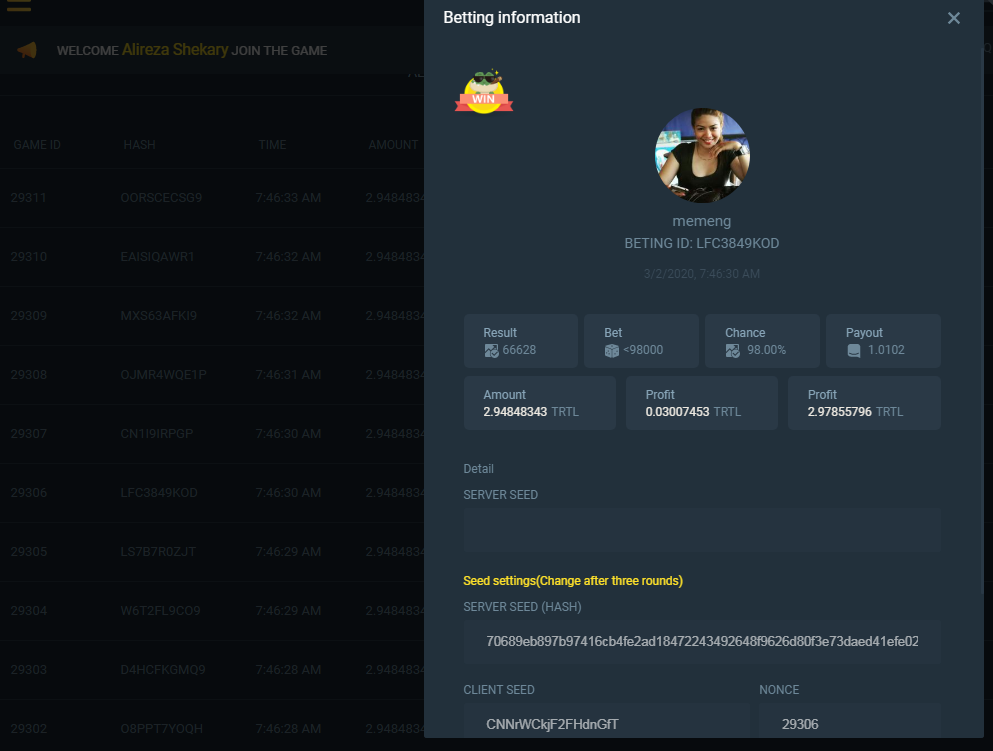The image size is (993, 751).
Task: Select the Server Seed hash field
Action: (702, 641)
